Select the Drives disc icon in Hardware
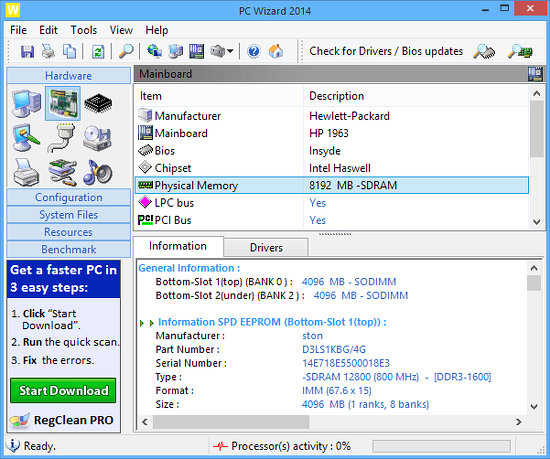This screenshot has width=550, height=459. [x=98, y=138]
